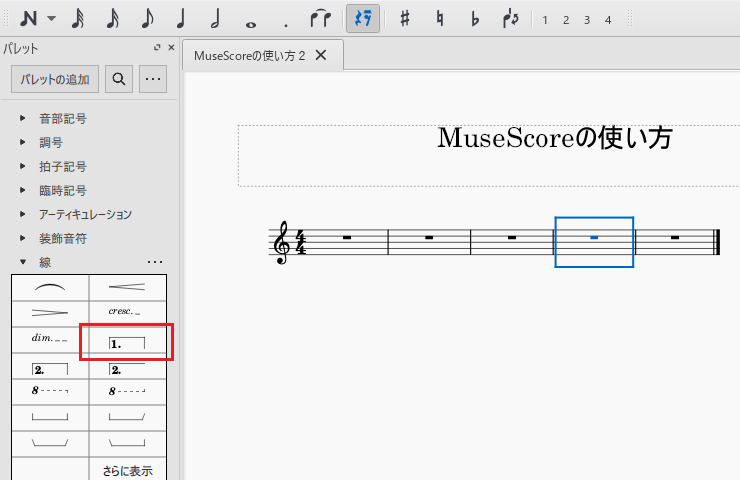Select the rest in first measure
Viewport: 740px width, 480px height.
point(347,237)
